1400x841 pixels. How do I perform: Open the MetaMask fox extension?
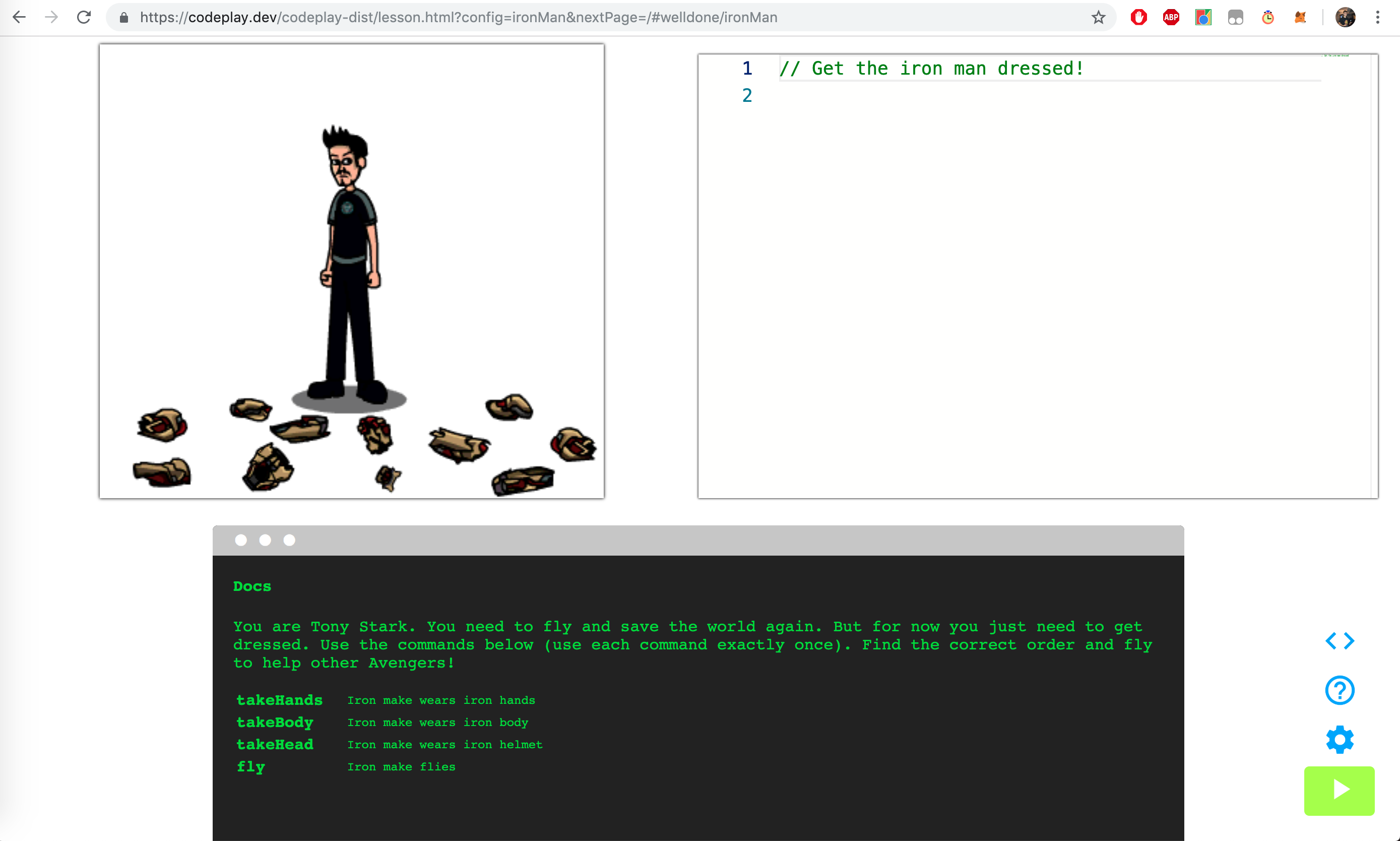point(1300,18)
